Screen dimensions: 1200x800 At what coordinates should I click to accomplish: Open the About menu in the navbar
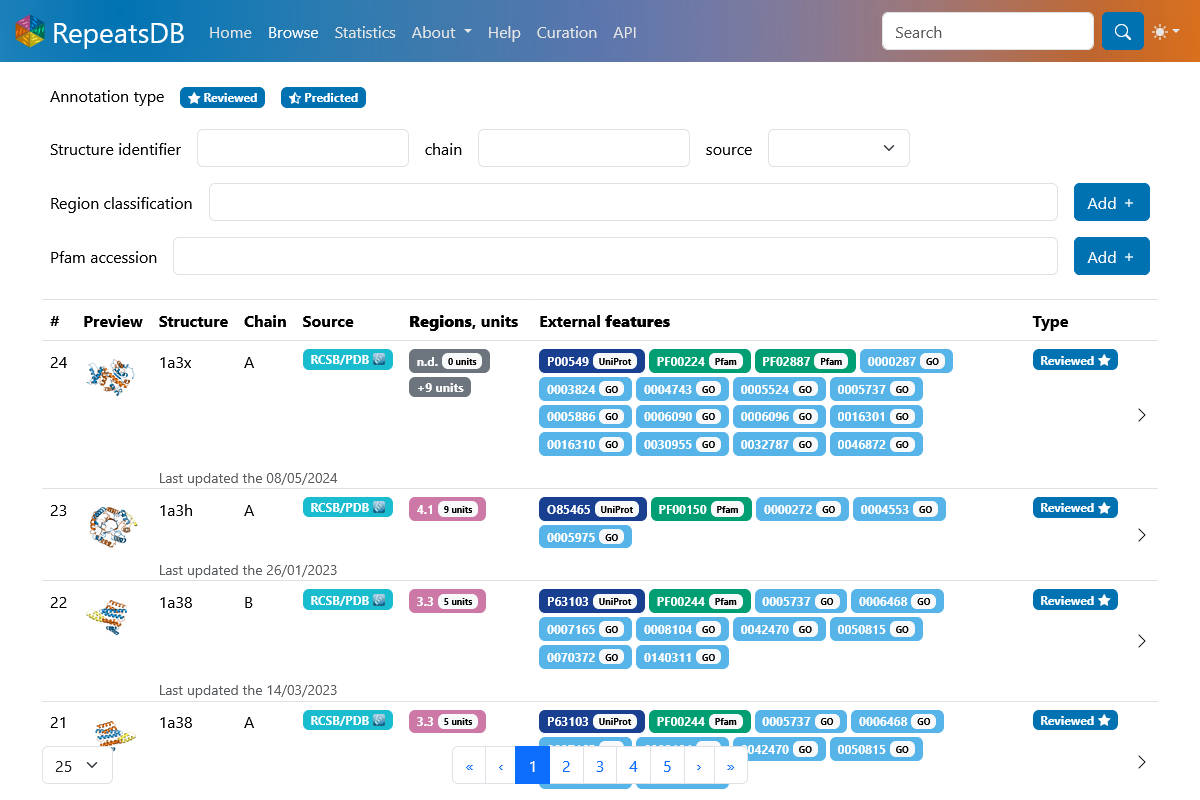pos(441,32)
